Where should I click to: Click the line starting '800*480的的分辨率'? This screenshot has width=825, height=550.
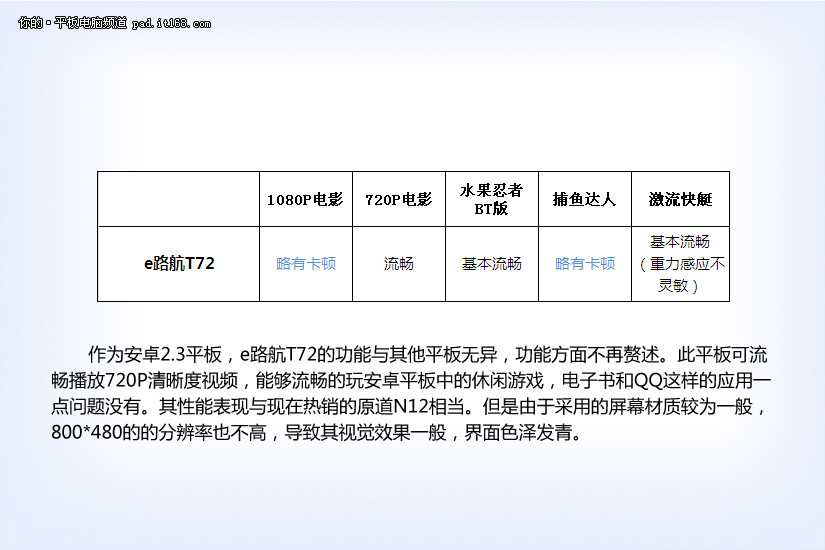pyautogui.click(x=317, y=433)
